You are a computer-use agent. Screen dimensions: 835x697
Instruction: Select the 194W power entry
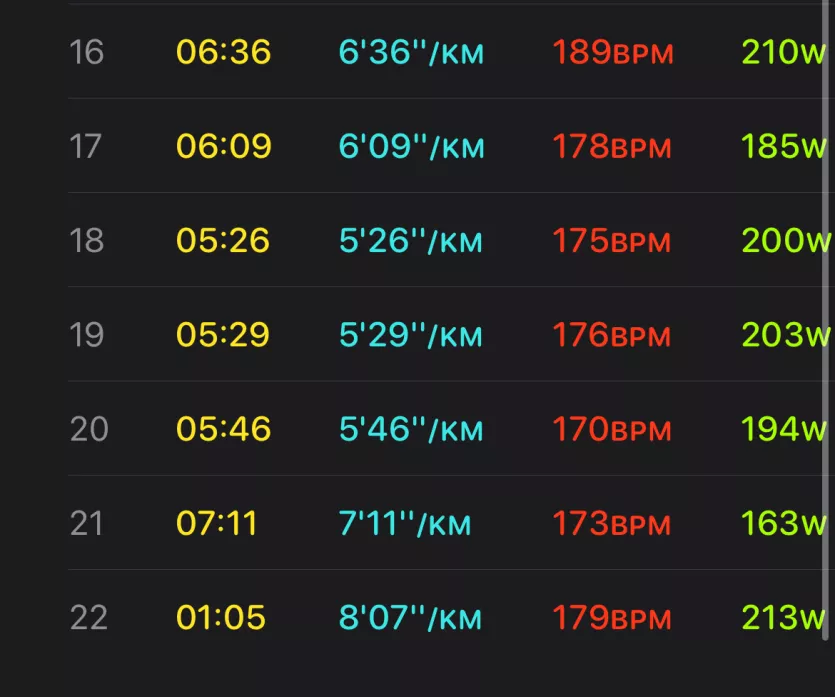coord(783,429)
